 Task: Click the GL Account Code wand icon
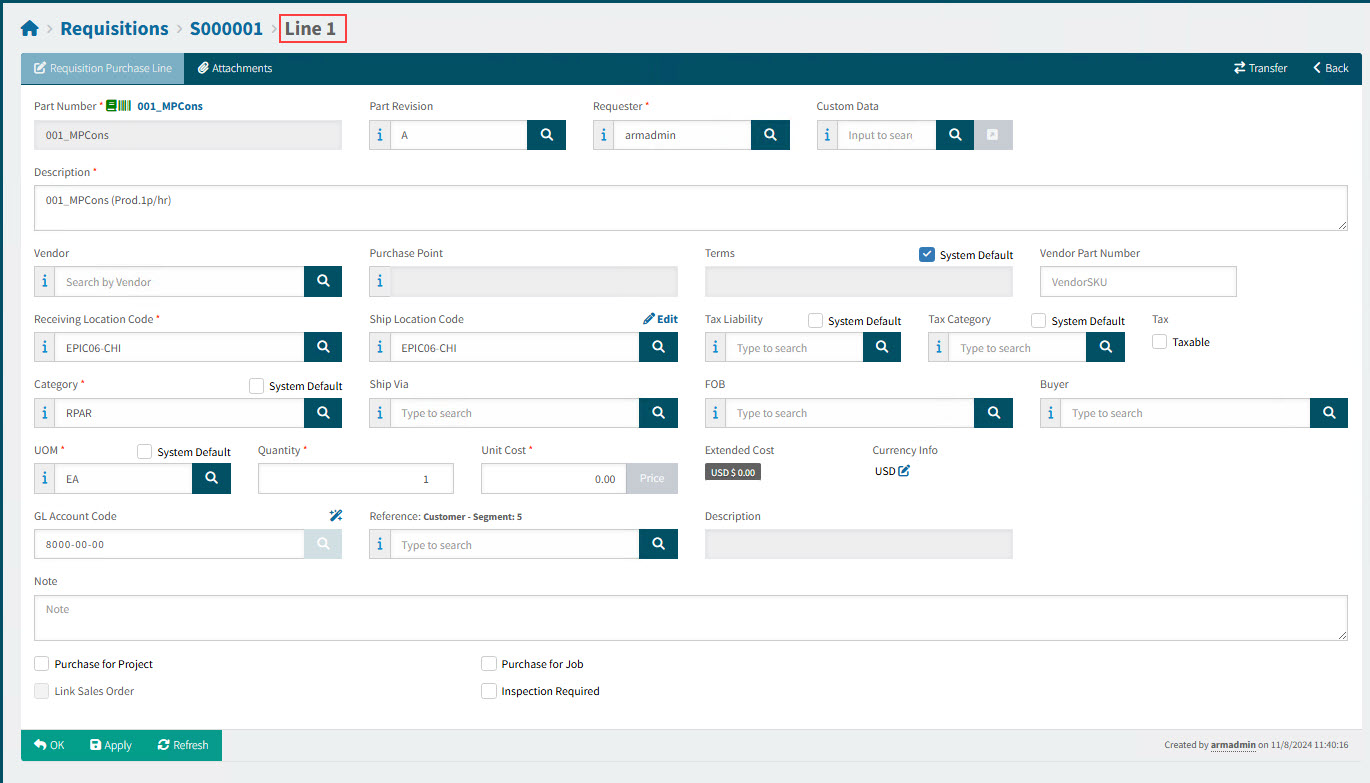[336, 516]
